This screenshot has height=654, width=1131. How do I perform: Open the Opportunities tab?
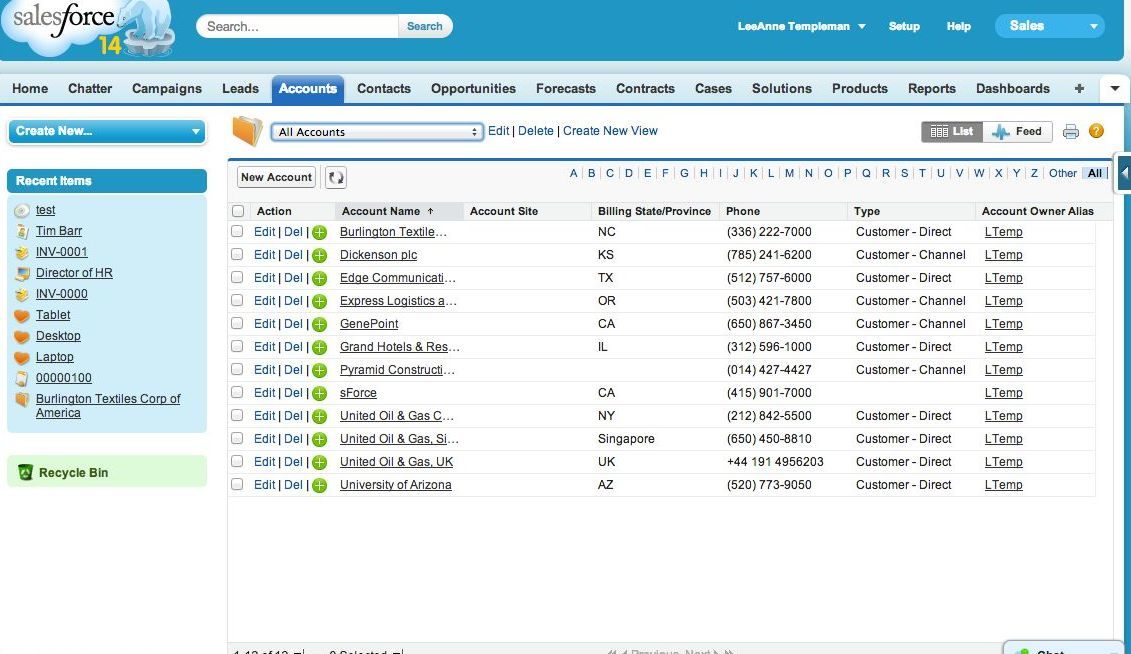click(x=473, y=89)
